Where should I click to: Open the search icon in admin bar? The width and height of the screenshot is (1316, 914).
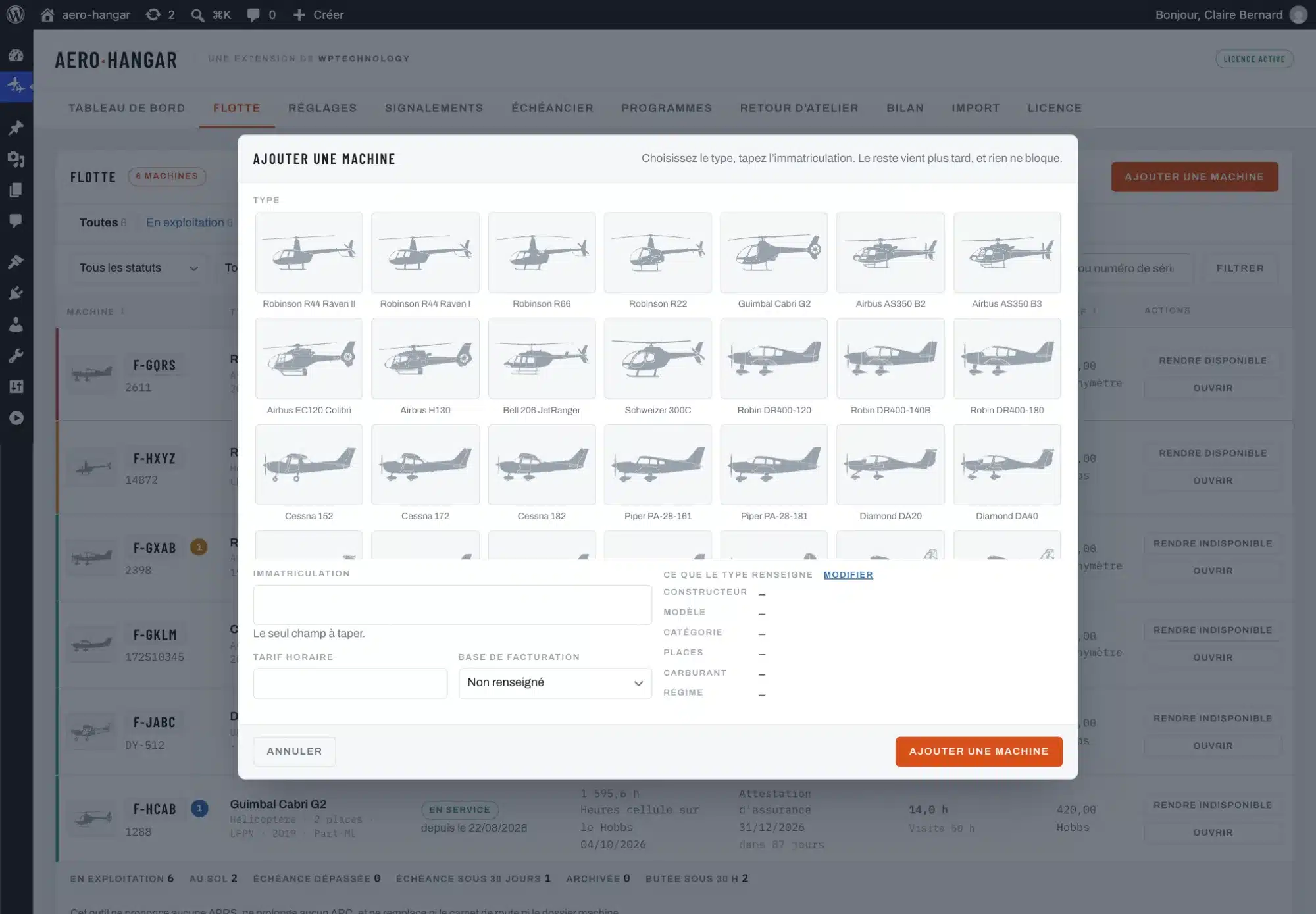tap(197, 14)
